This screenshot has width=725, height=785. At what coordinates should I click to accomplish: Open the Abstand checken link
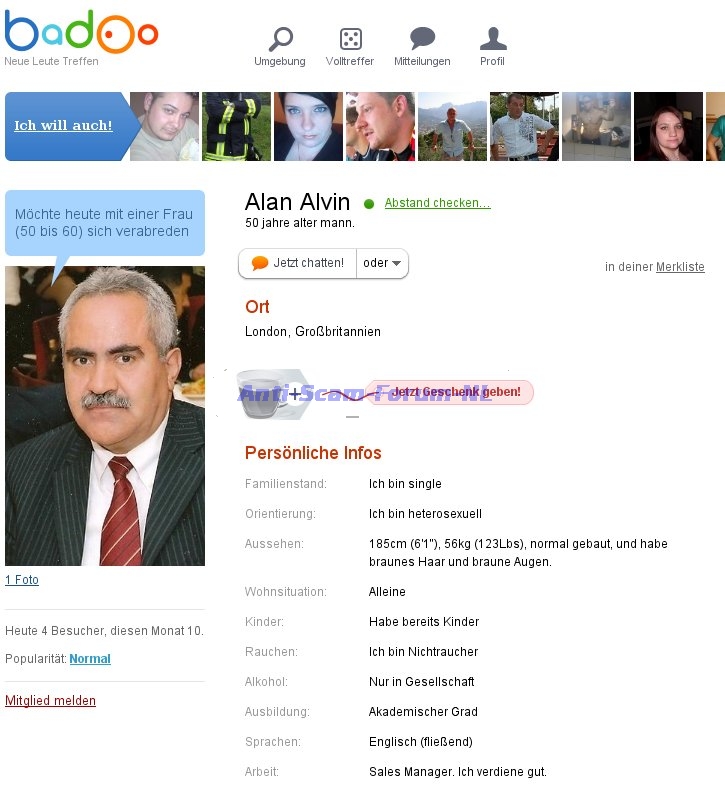(x=438, y=203)
